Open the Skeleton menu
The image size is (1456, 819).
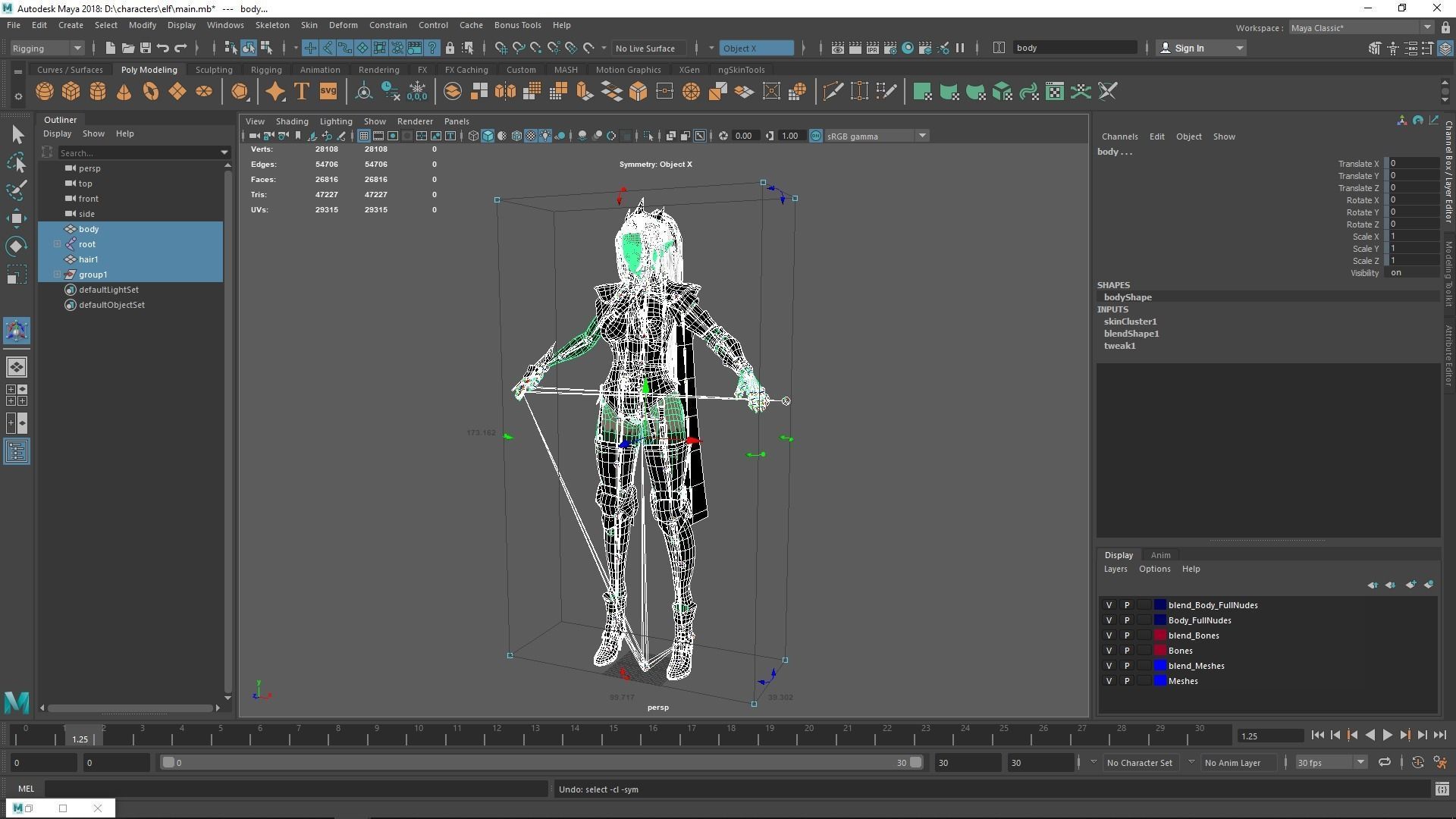click(271, 25)
